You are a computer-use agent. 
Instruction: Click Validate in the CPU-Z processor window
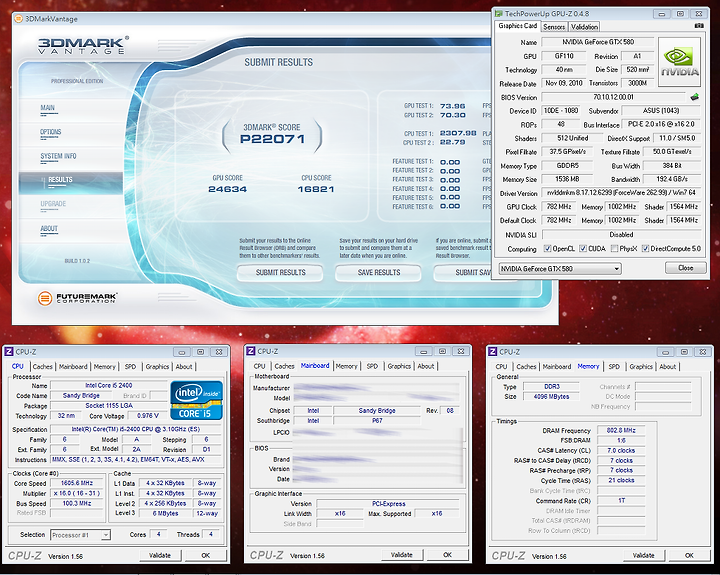click(x=160, y=555)
